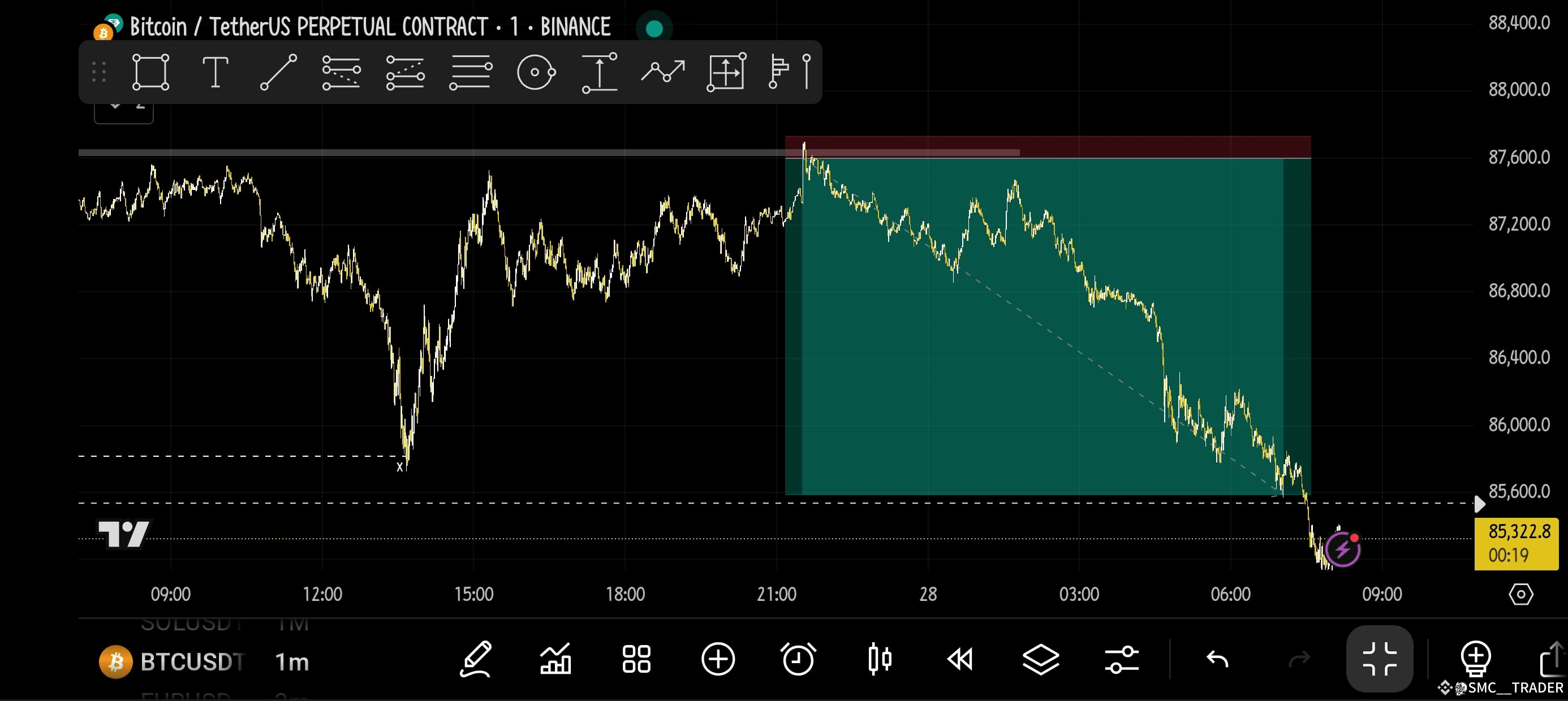The height and width of the screenshot is (701, 1568).
Task: Undo the last chart action
Action: 1218,660
